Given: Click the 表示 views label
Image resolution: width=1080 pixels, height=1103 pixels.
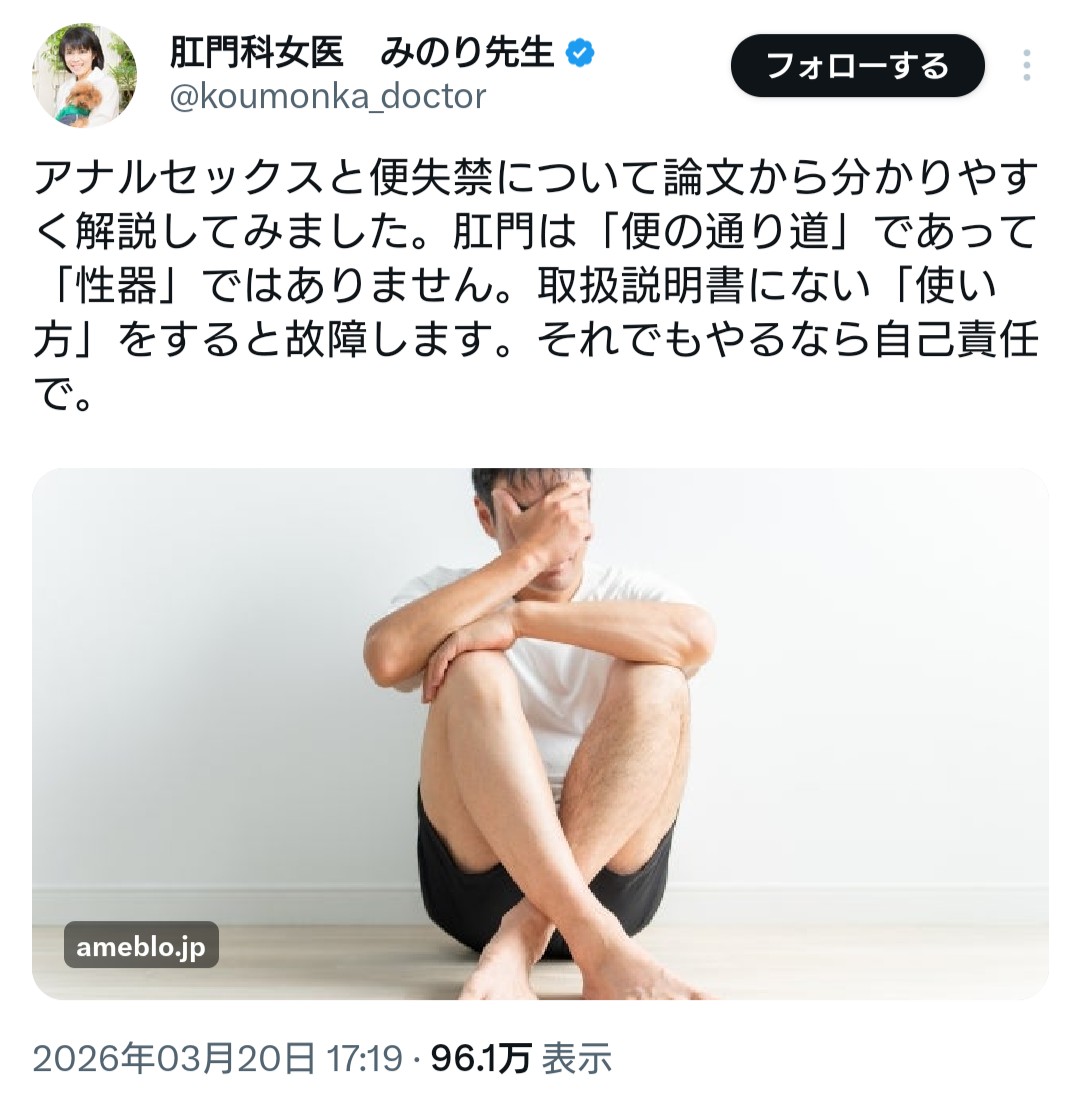Looking at the screenshot, I should 576,1059.
